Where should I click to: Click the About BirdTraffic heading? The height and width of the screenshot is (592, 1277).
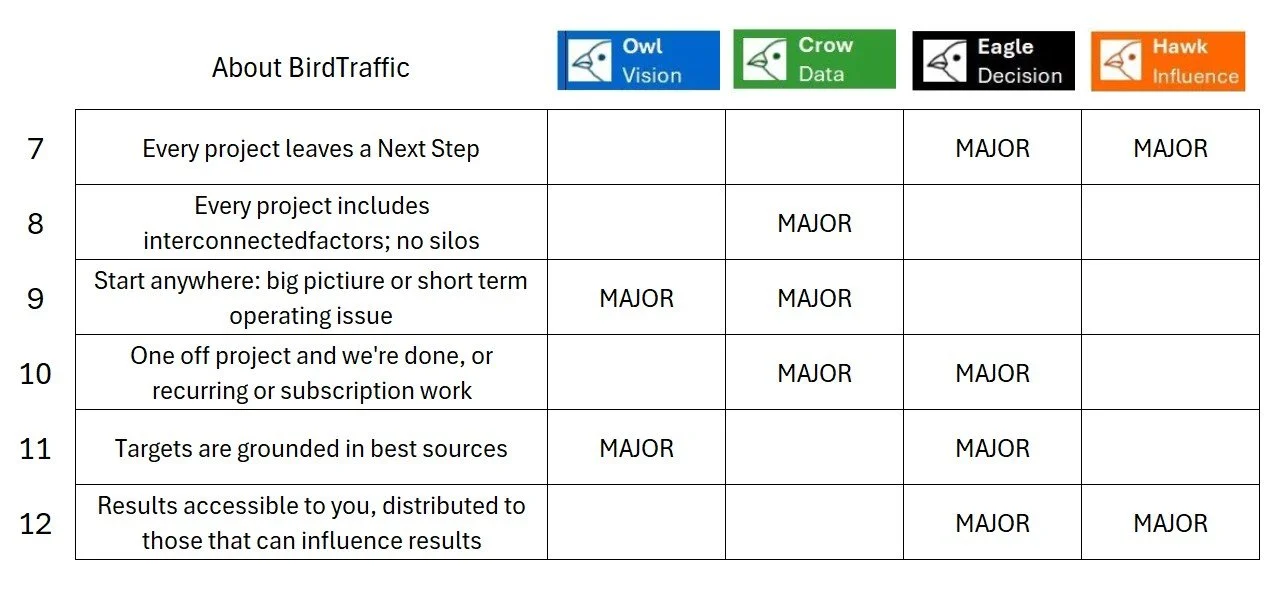point(311,68)
